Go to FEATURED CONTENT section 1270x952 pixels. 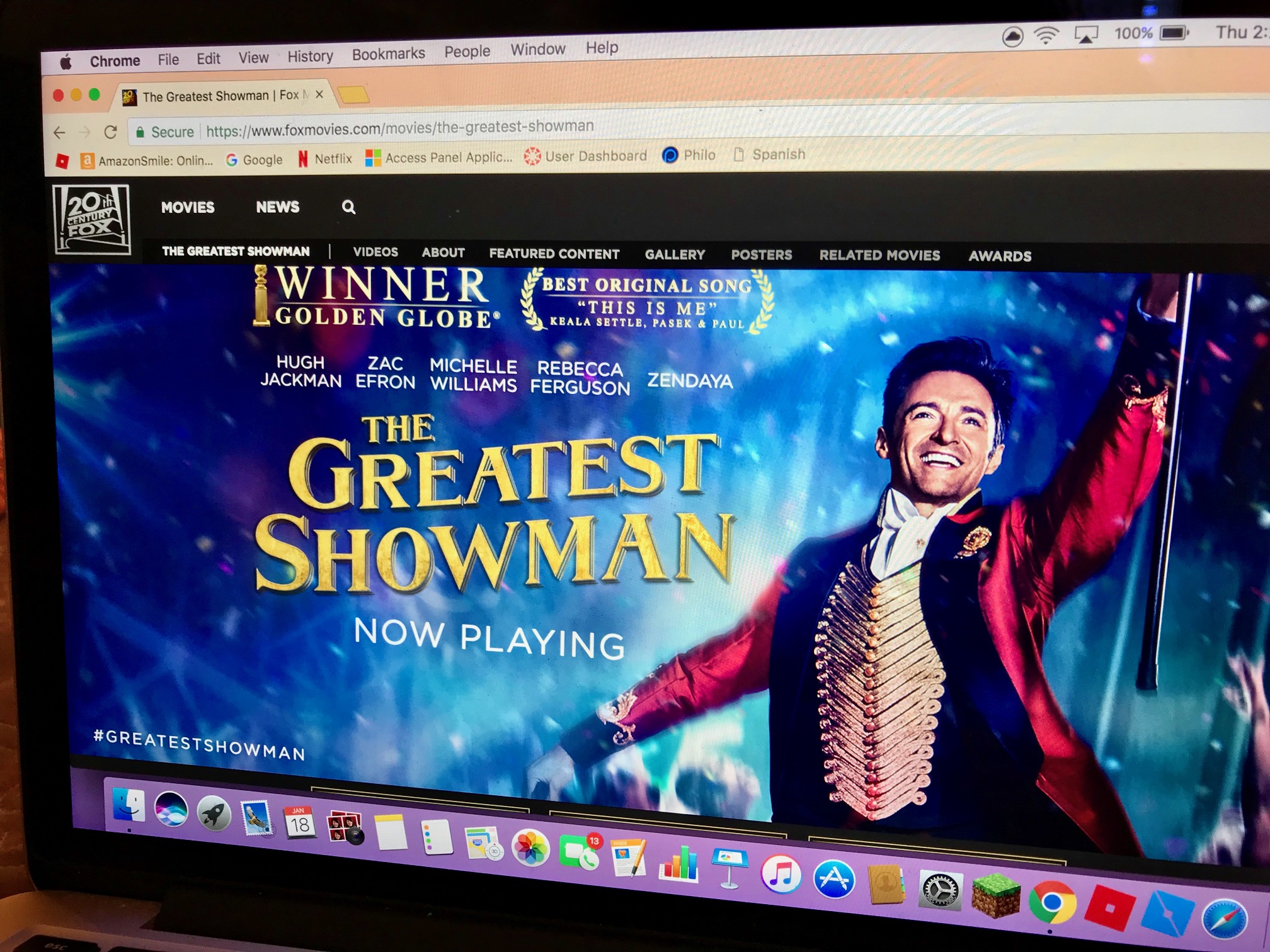(x=554, y=254)
